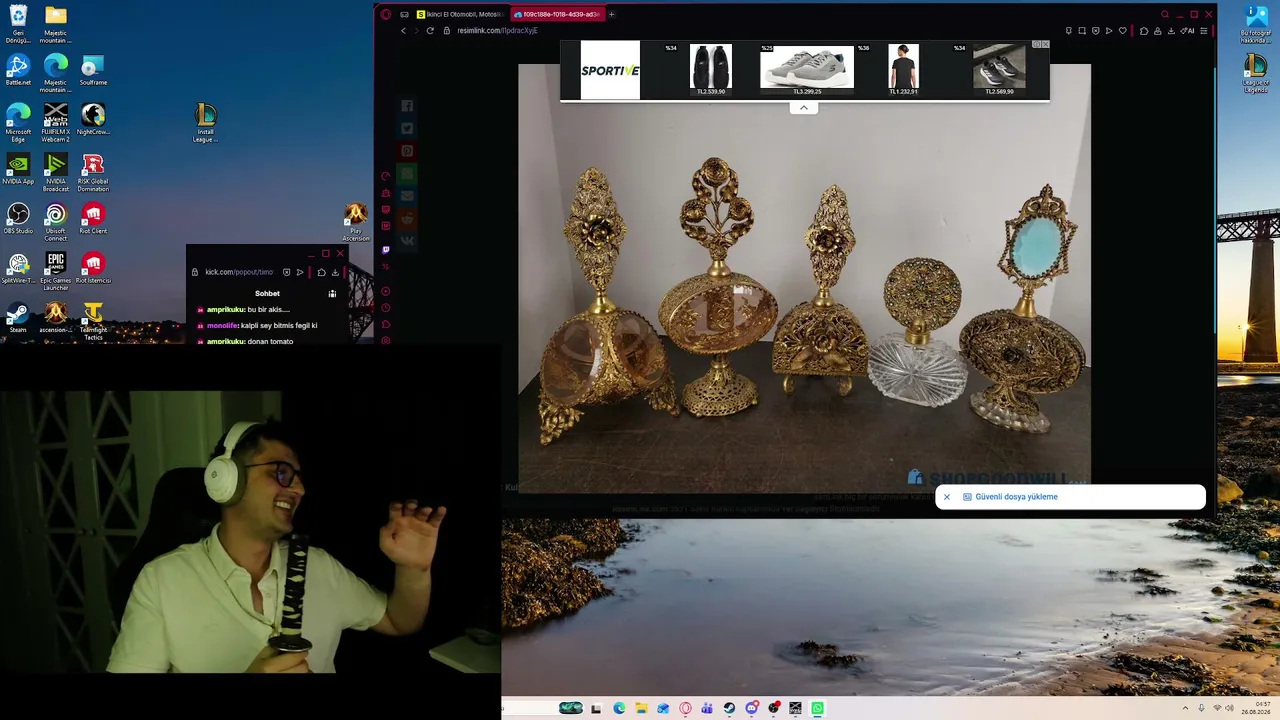The height and width of the screenshot is (720, 1280).
Task: Open the Battle.net desktop shortcut
Action: tap(18, 70)
